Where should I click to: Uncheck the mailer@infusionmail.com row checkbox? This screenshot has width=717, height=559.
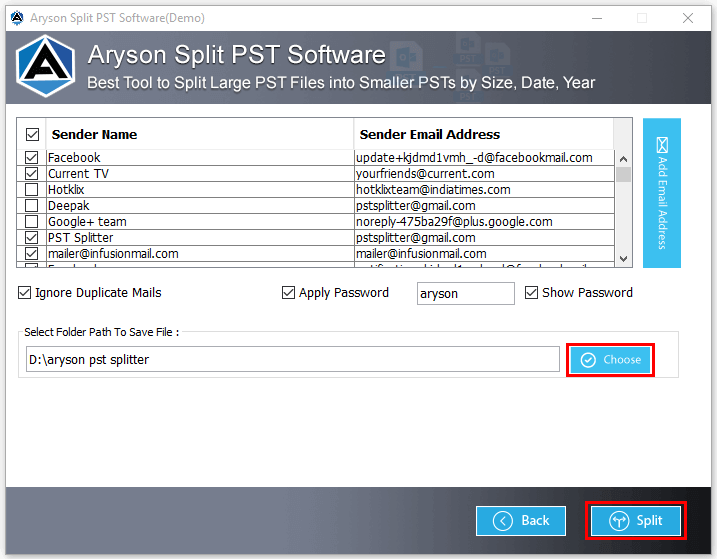pos(32,253)
